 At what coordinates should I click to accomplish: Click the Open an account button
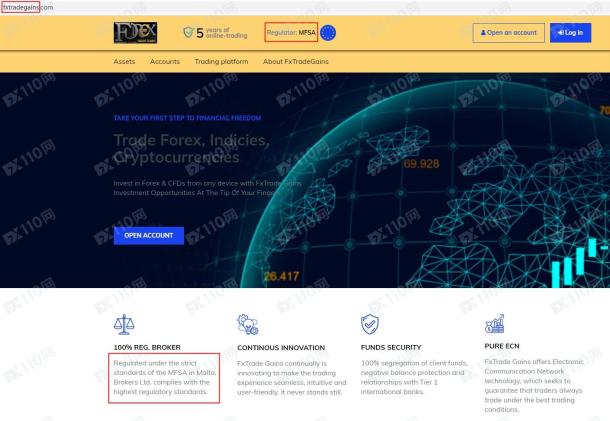pyautogui.click(x=508, y=33)
